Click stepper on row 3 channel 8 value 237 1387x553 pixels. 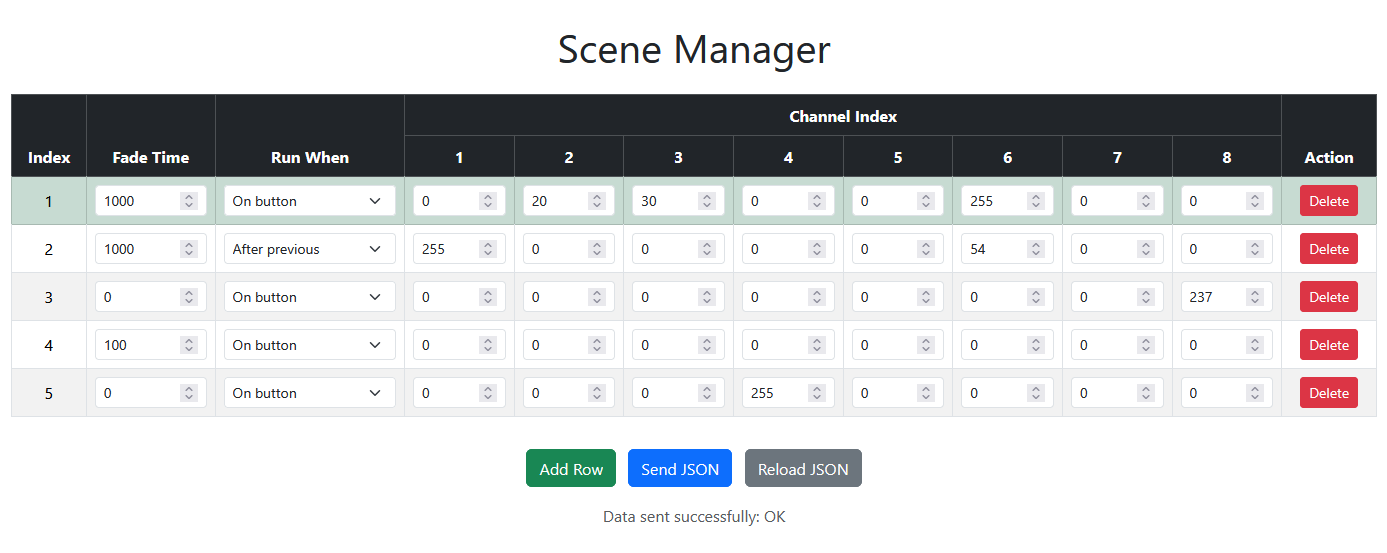coord(1254,297)
